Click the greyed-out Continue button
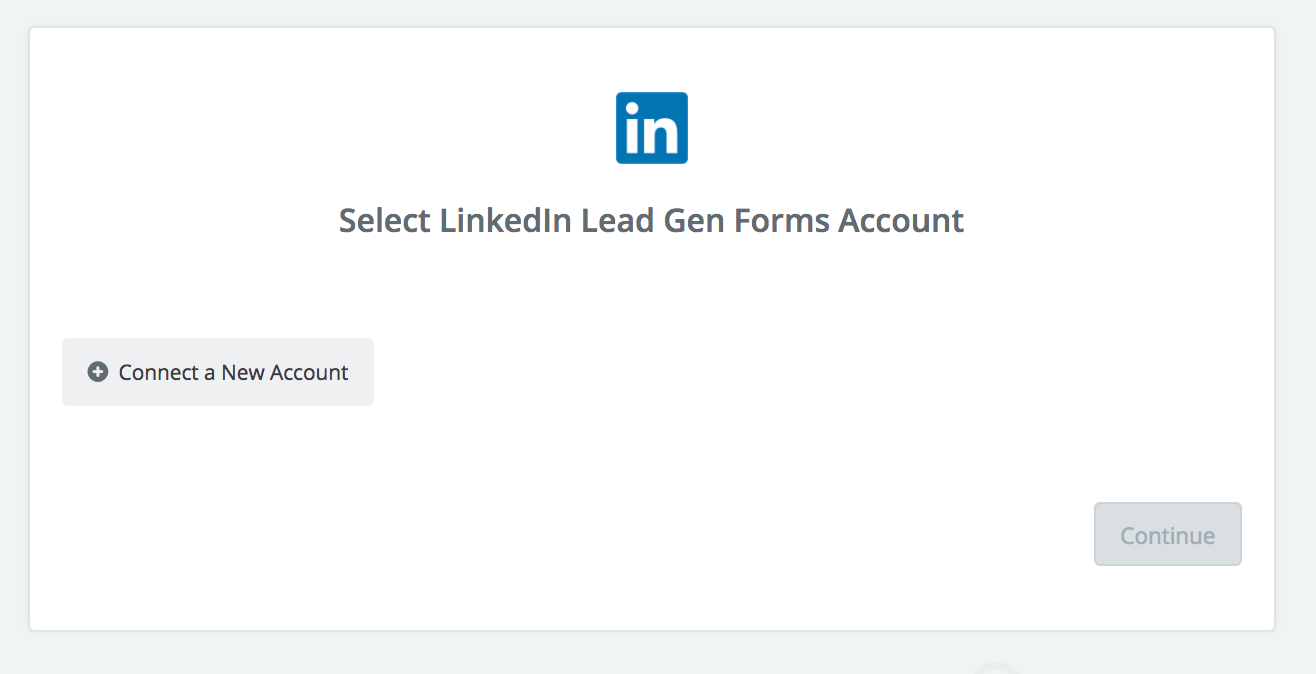Image resolution: width=1316 pixels, height=674 pixels. (1168, 534)
